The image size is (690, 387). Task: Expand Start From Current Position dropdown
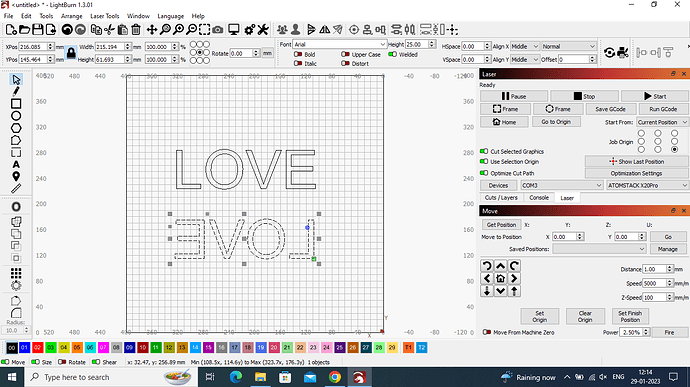(662, 122)
